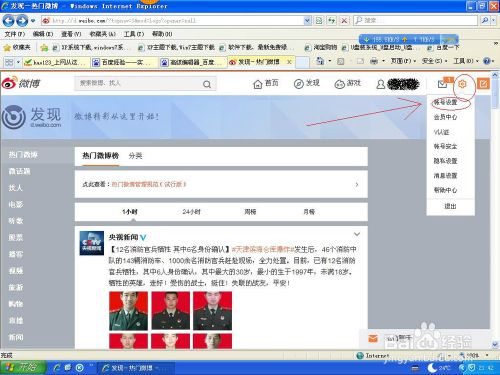
Task: Open the 页面(P) page dropdown
Action: click(403, 61)
